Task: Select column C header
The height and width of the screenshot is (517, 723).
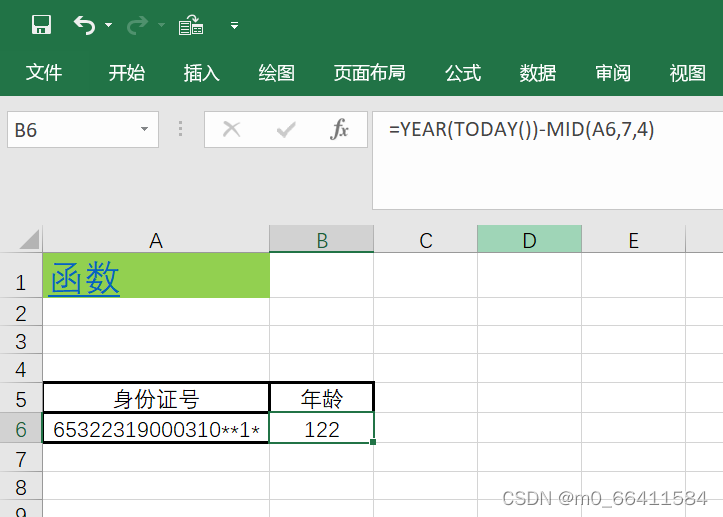Action: click(x=426, y=239)
